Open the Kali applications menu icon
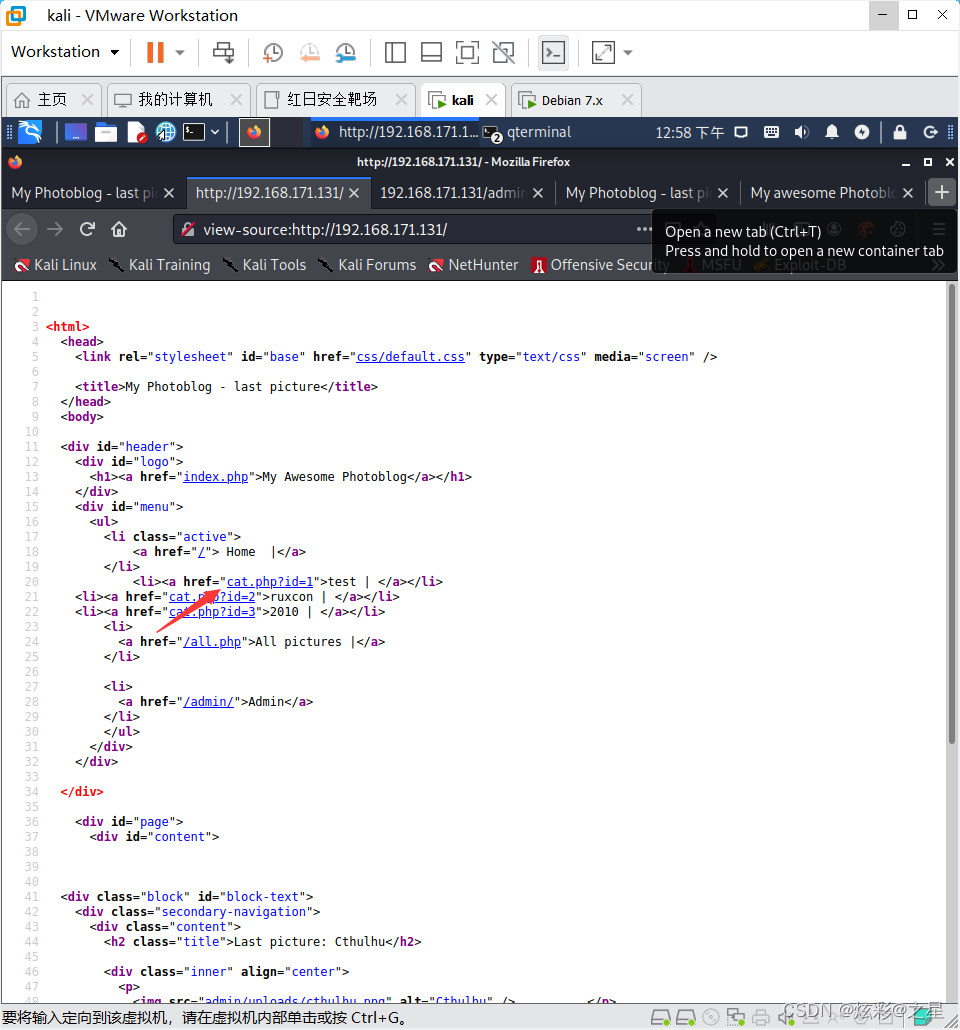This screenshot has width=960, height=1030. 30,132
